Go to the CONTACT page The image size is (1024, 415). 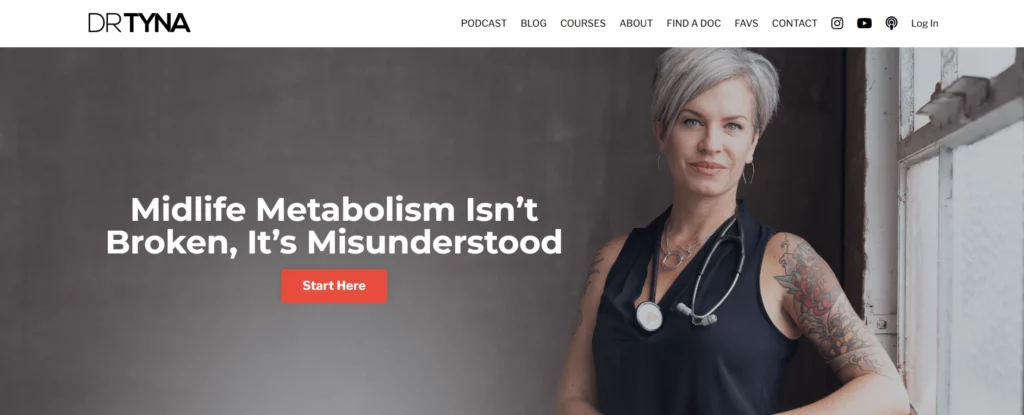click(x=794, y=24)
